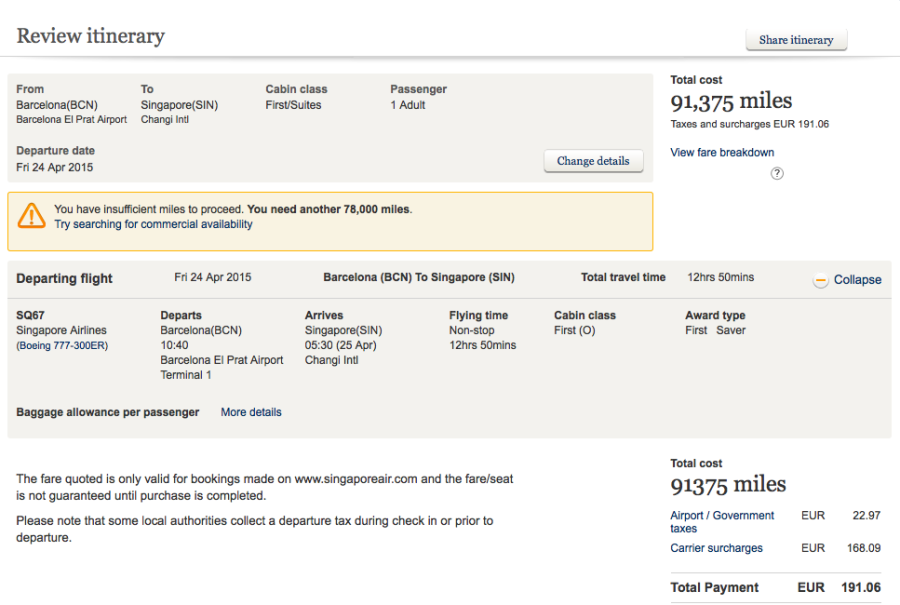Click the minus icon beside Collapse

pos(821,280)
